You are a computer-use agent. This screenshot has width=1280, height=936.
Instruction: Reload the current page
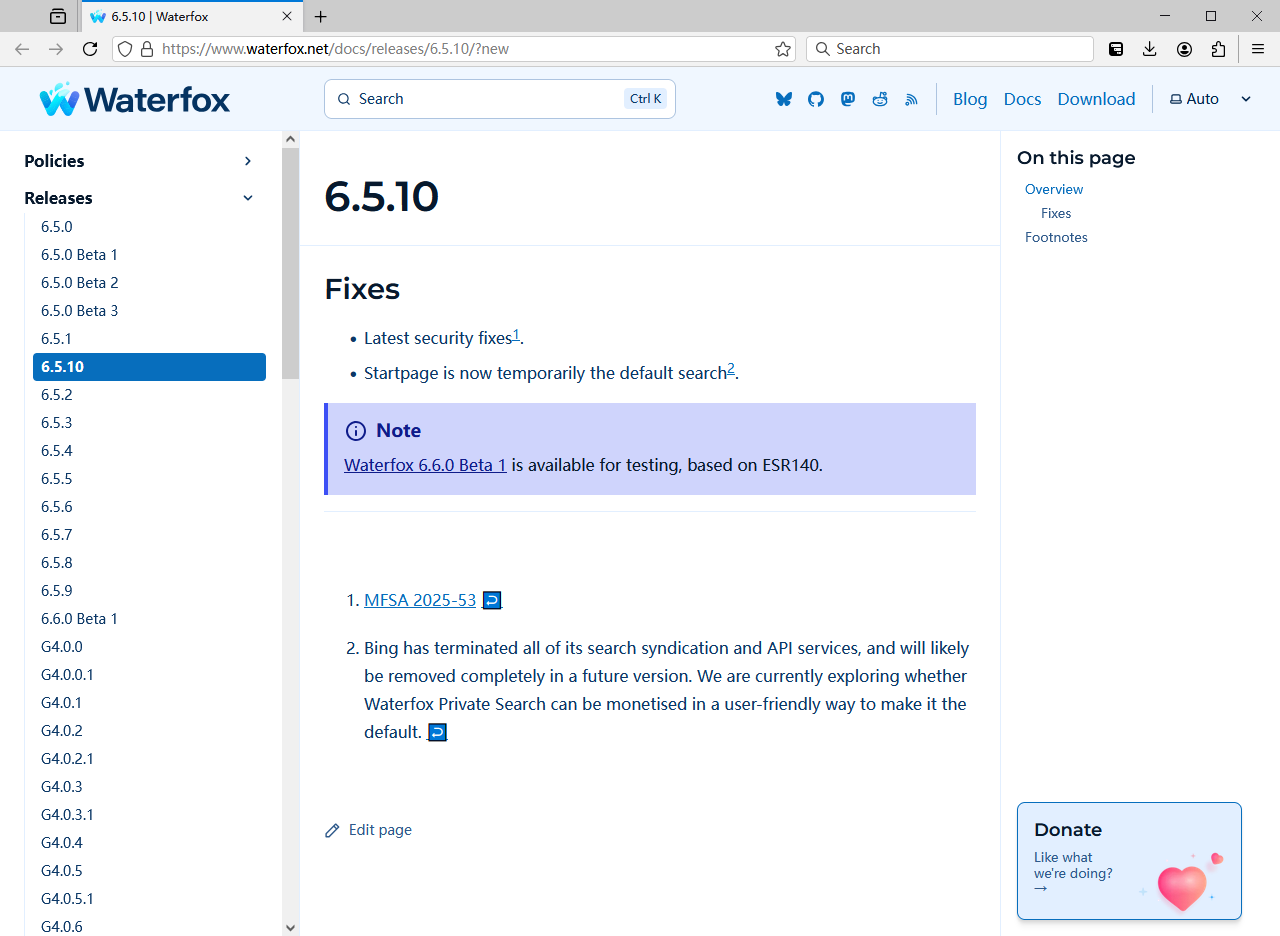90,49
